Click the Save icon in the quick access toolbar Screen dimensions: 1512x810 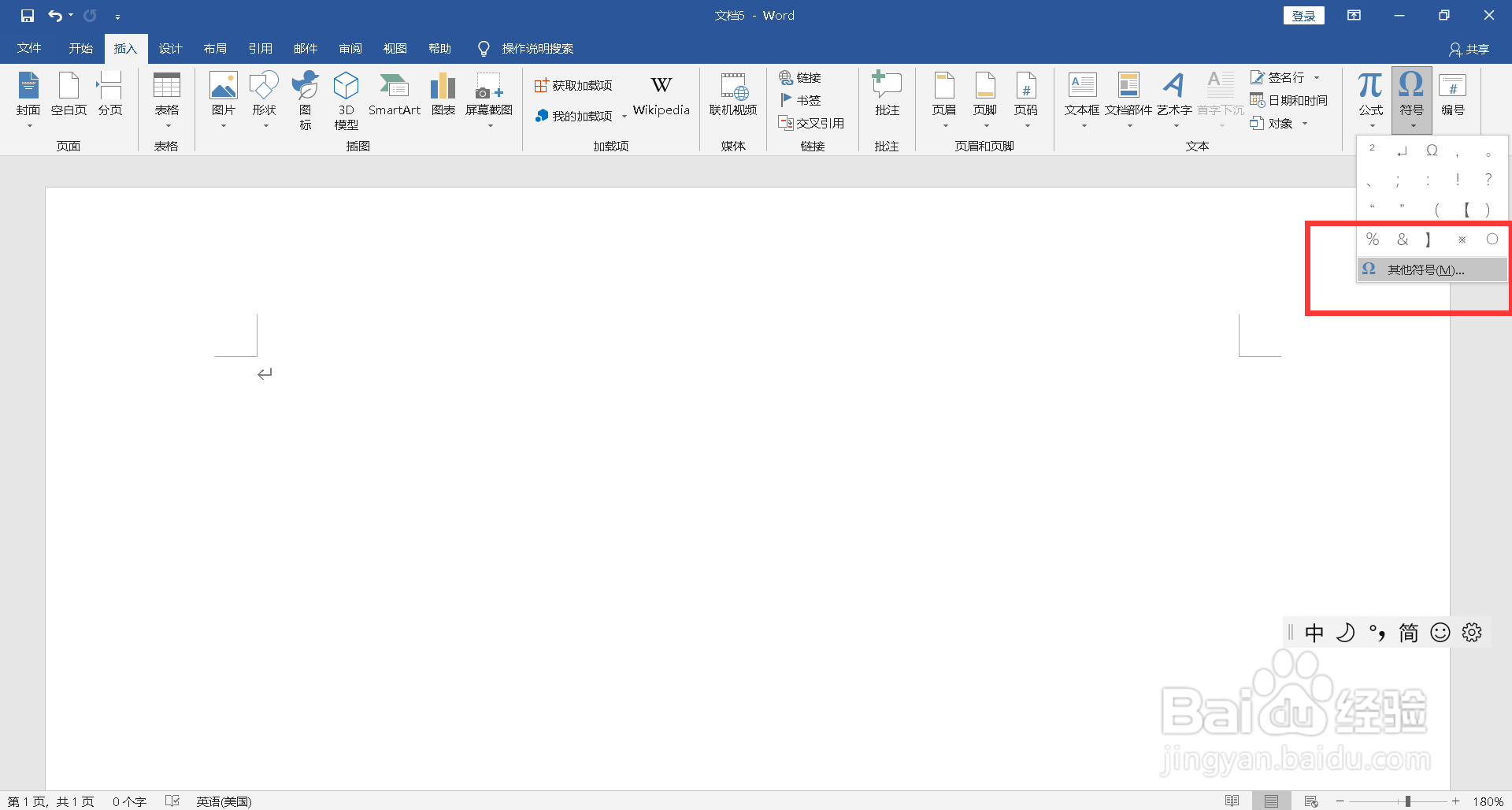pos(28,16)
